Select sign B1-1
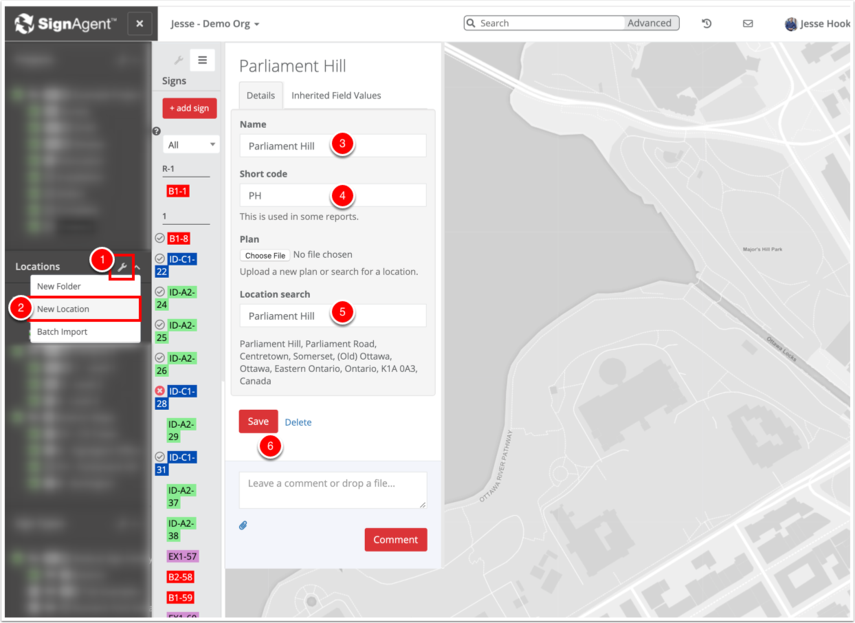 pos(178,191)
